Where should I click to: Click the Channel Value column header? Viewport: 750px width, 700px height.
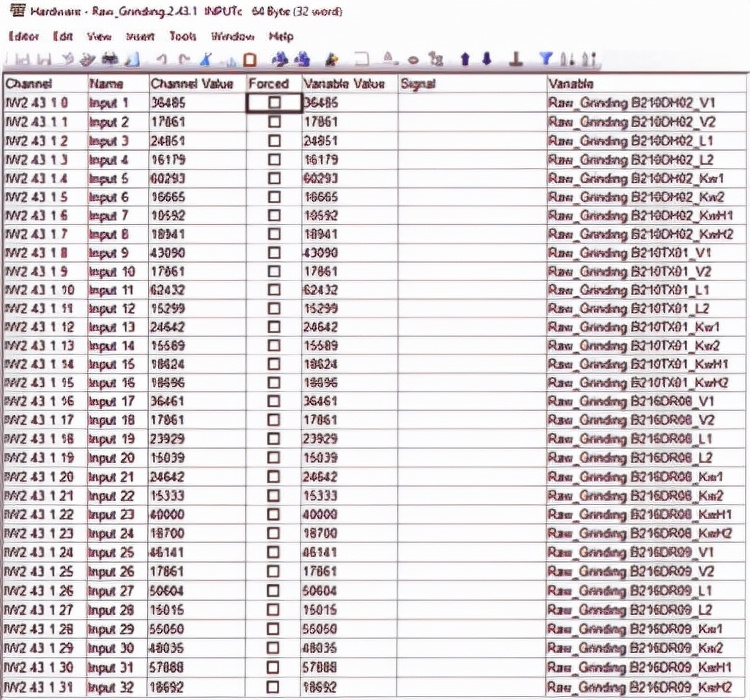point(198,84)
